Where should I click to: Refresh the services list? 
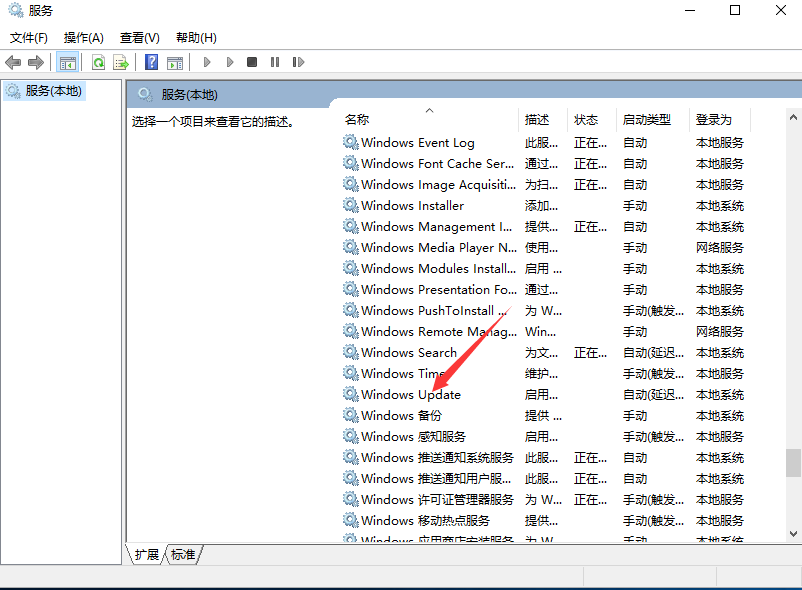(97, 61)
